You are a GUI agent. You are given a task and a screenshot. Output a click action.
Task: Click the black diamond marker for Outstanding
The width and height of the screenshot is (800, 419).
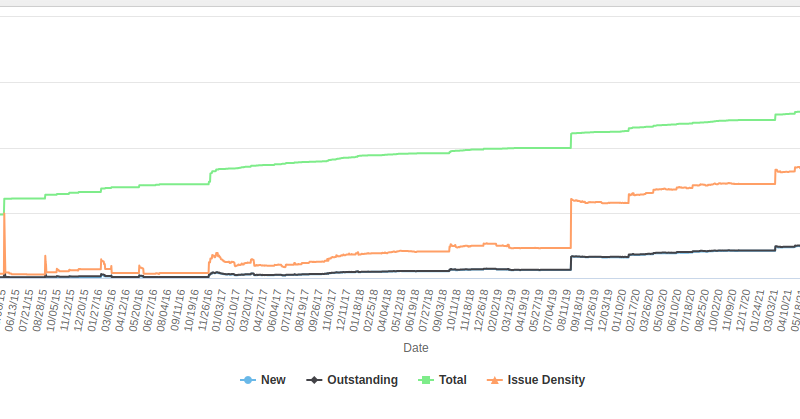(x=314, y=380)
